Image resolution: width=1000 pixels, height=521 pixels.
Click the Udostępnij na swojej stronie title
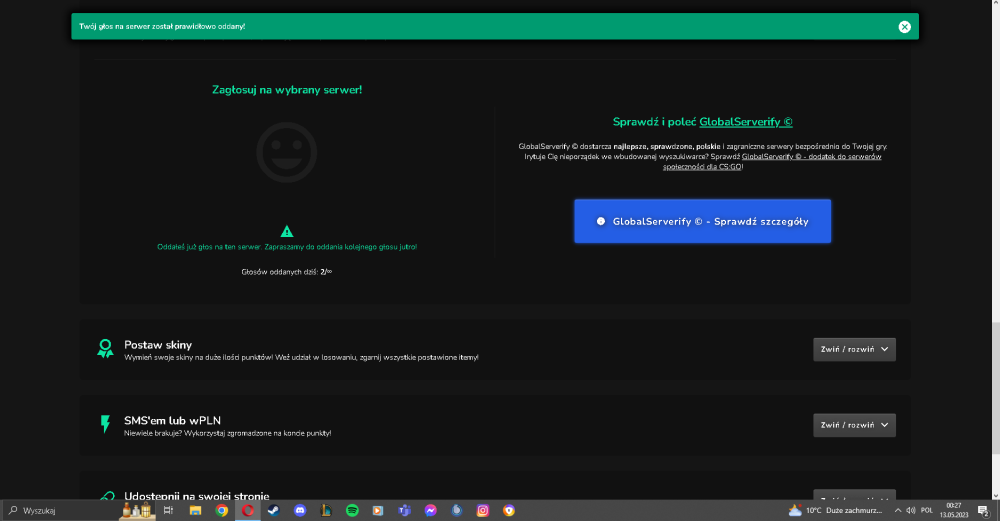click(x=196, y=495)
